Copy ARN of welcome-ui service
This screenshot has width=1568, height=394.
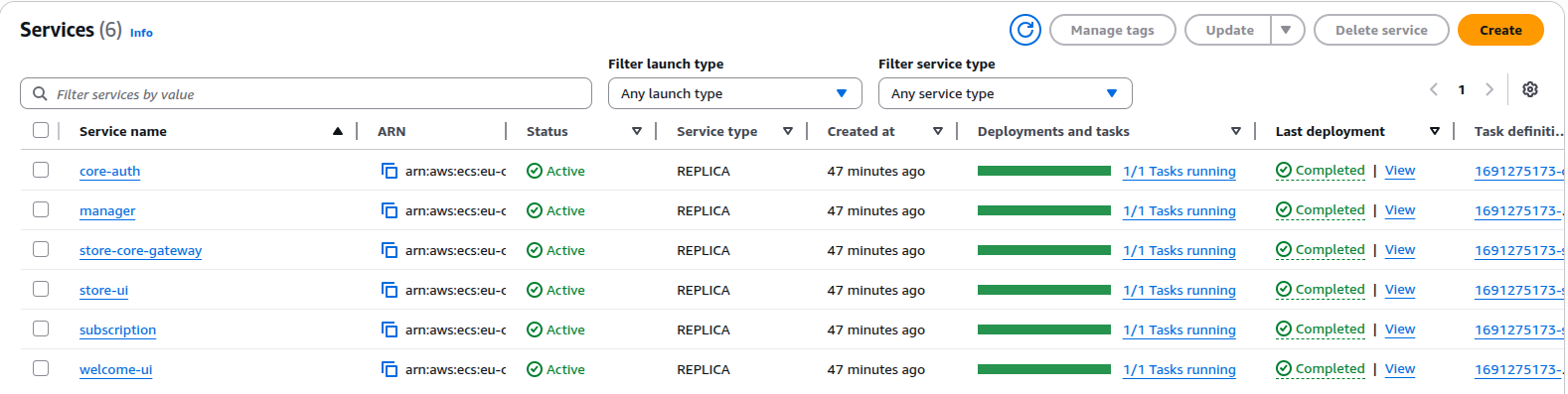pos(390,369)
